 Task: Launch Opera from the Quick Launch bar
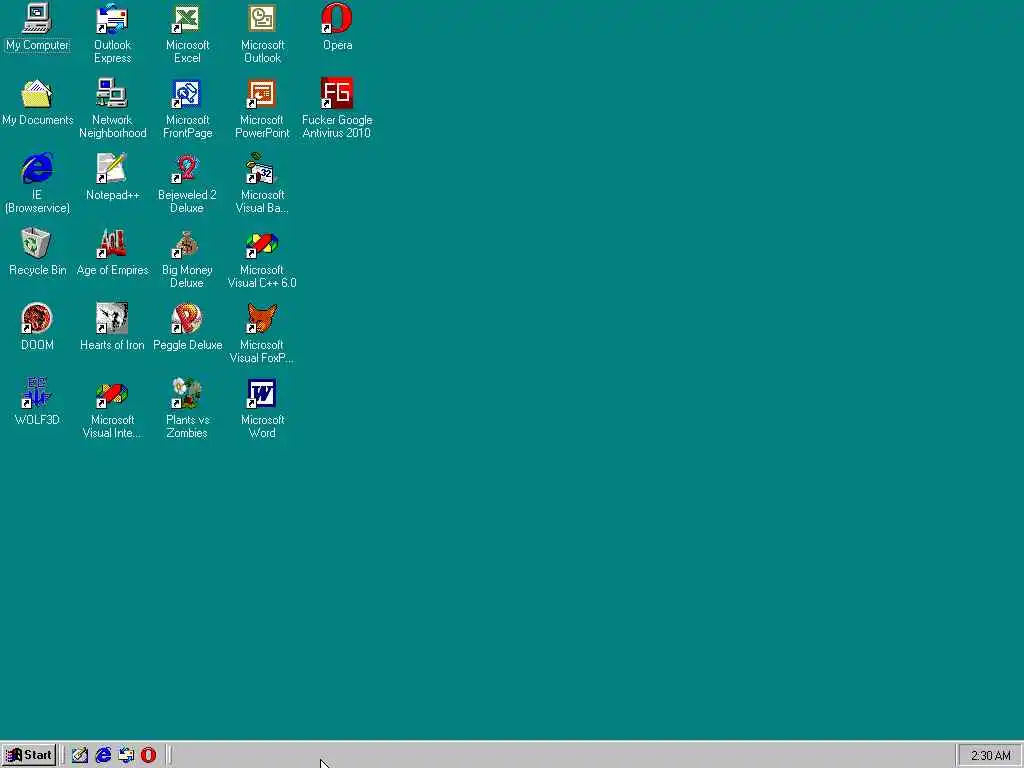pos(148,755)
